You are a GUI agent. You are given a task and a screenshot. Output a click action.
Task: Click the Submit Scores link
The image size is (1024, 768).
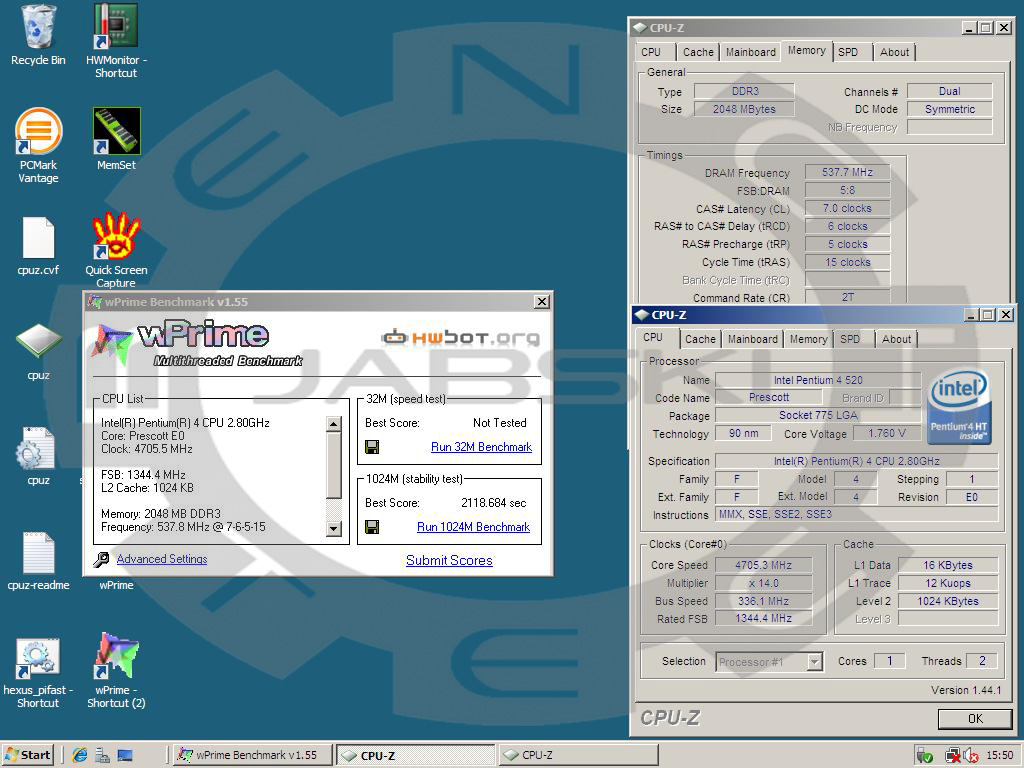pos(449,560)
